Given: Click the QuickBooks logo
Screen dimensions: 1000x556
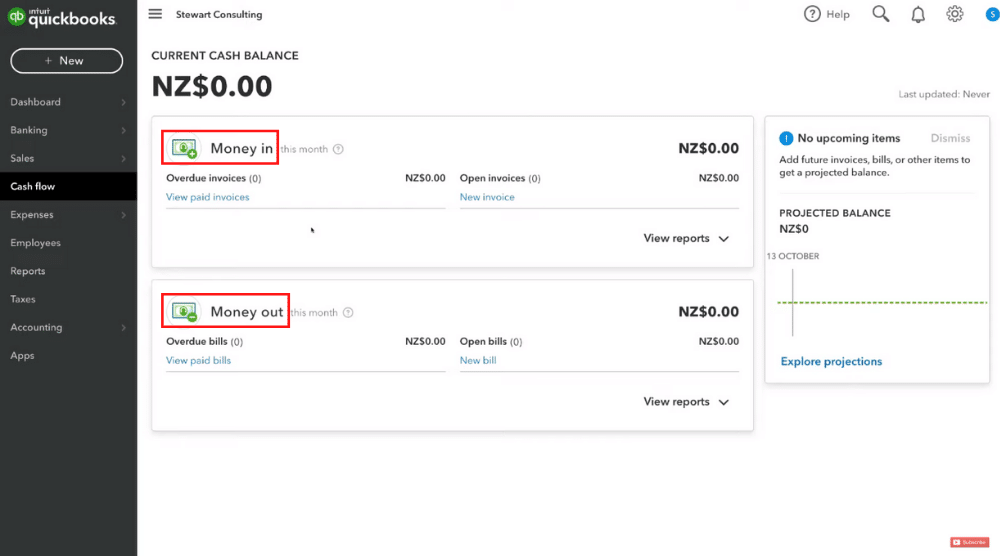Looking at the screenshot, I should tap(61, 17).
